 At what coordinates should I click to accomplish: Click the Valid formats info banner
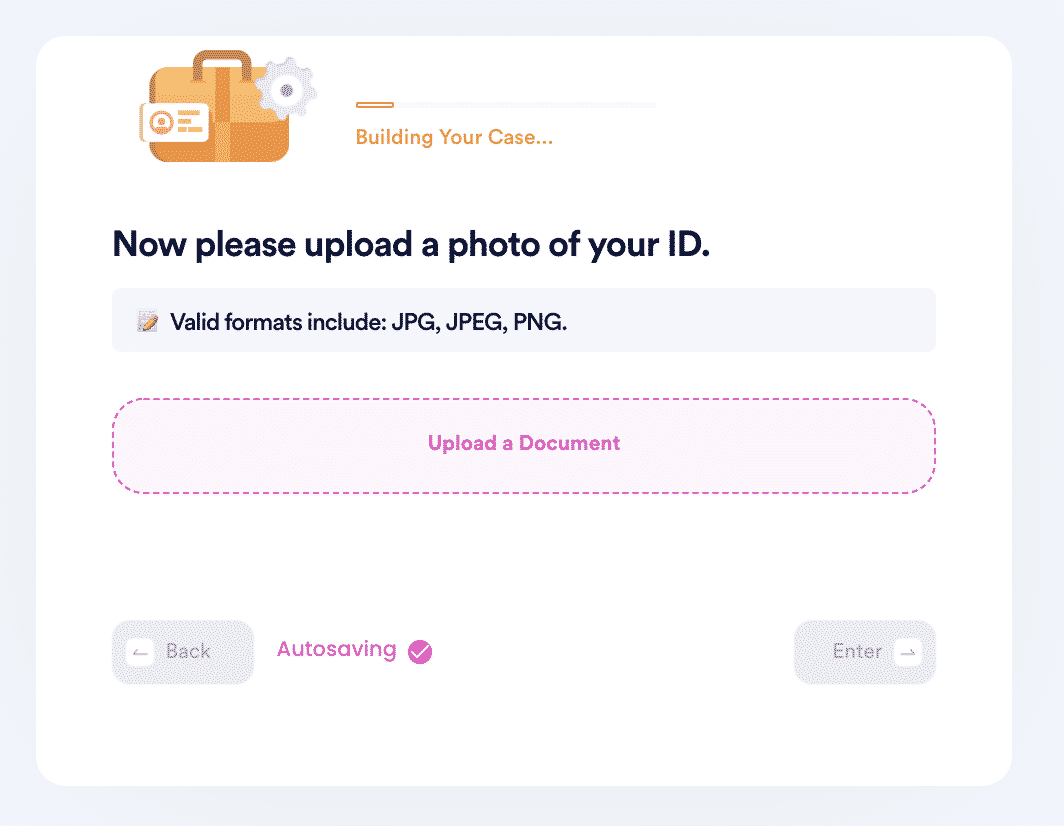(523, 320)
